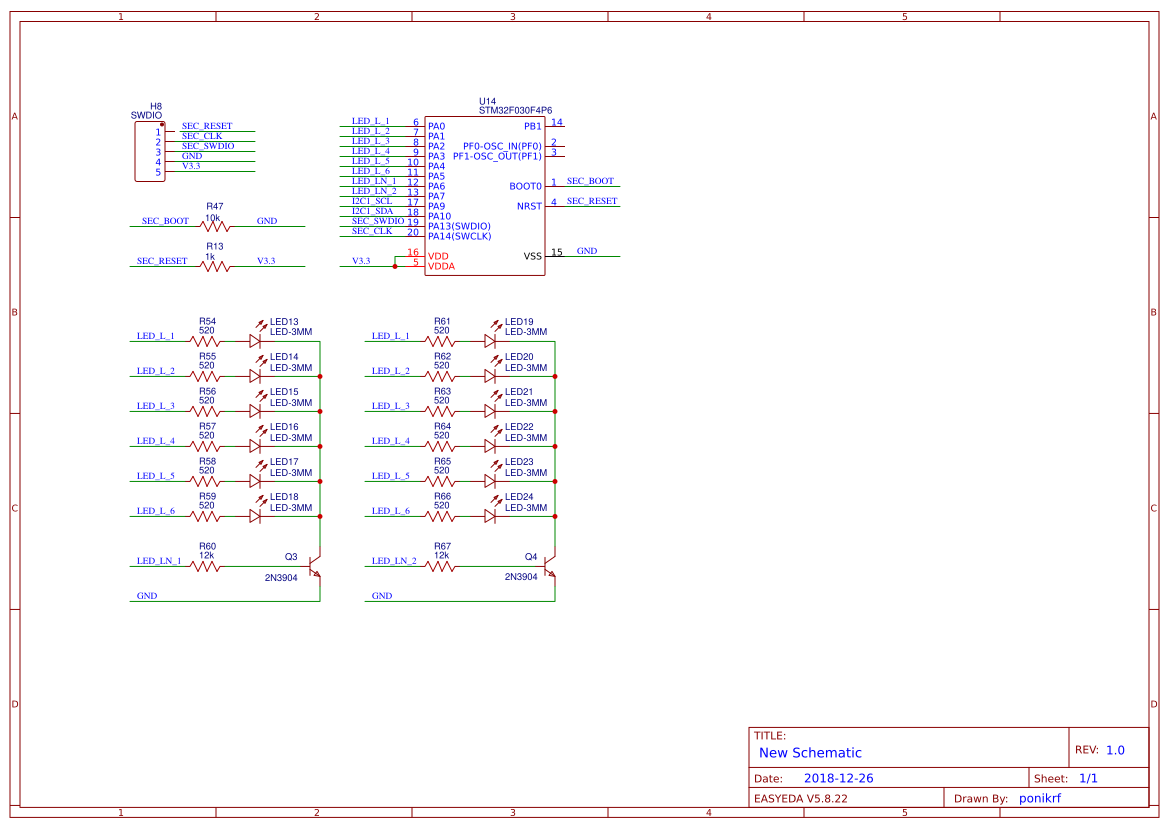Click pin PA13(SWDIO) on the microcontroller
Screen dimensions: 1169x828
460,225
